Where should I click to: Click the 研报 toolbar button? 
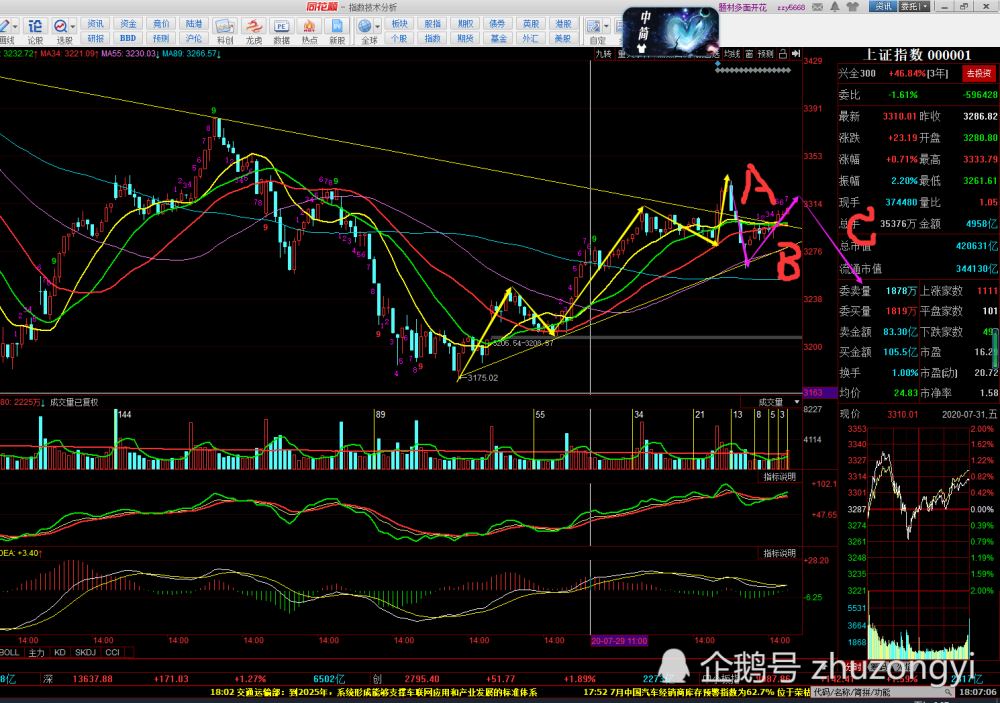[95, 38]
